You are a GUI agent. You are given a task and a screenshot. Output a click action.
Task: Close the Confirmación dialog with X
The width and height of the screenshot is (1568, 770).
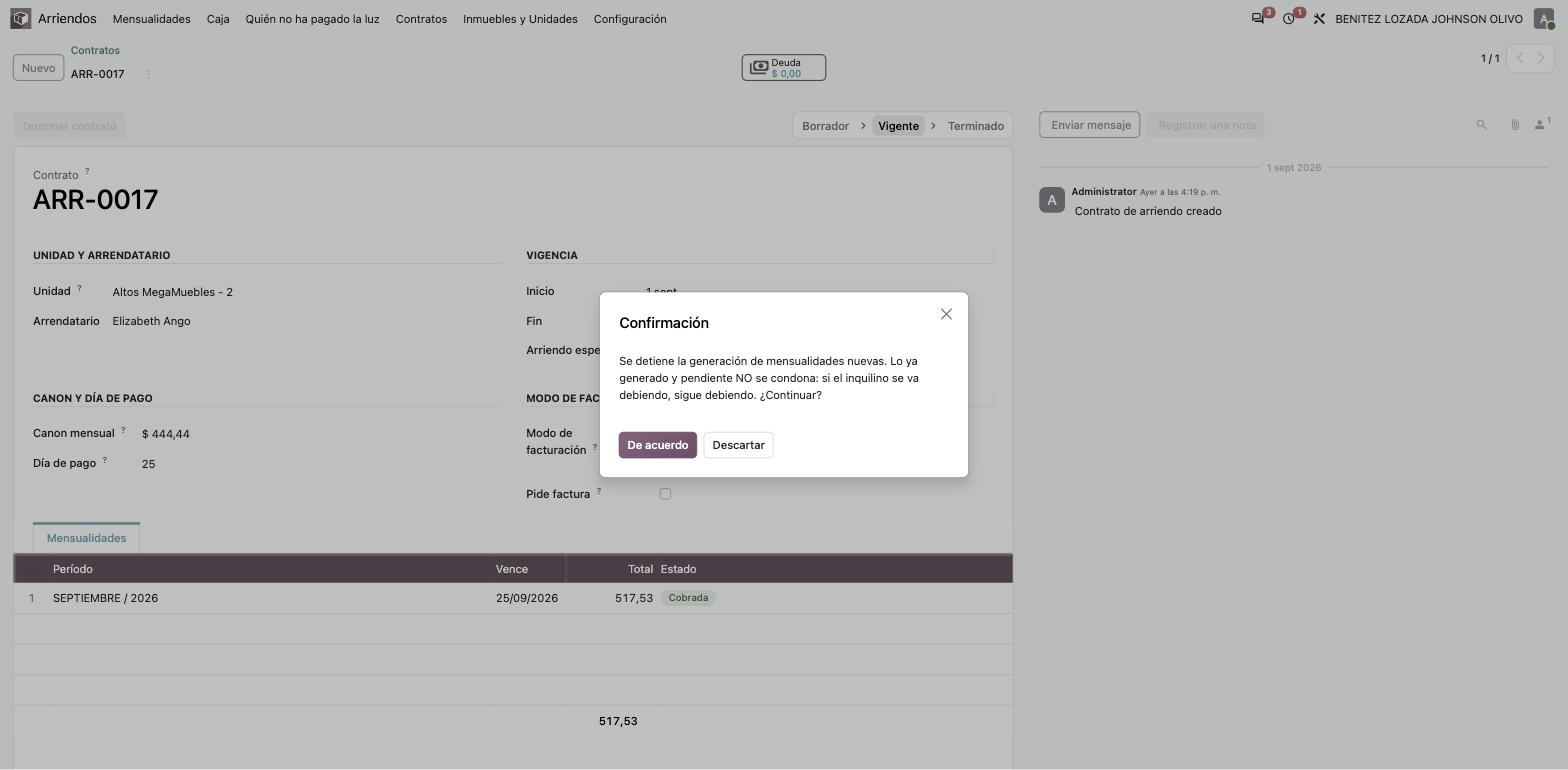click(946, 314)
